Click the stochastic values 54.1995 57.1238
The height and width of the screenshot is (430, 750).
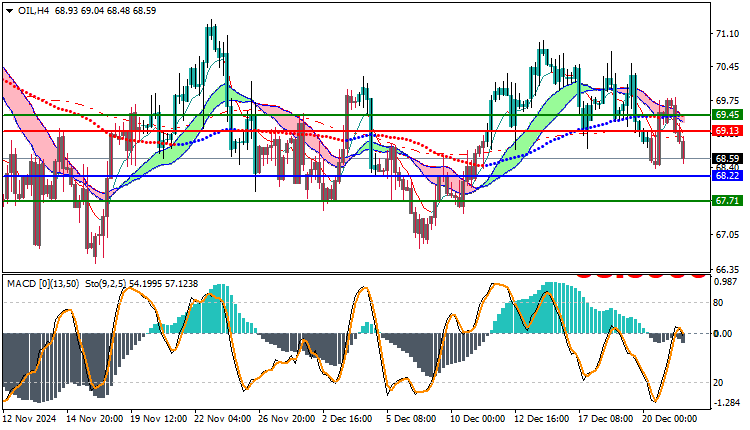[164, 284]
